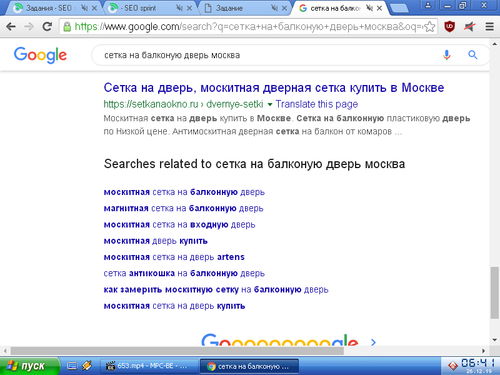
Task: Open related search москитная сетка на дверь artens
Action: click(174, 257)
